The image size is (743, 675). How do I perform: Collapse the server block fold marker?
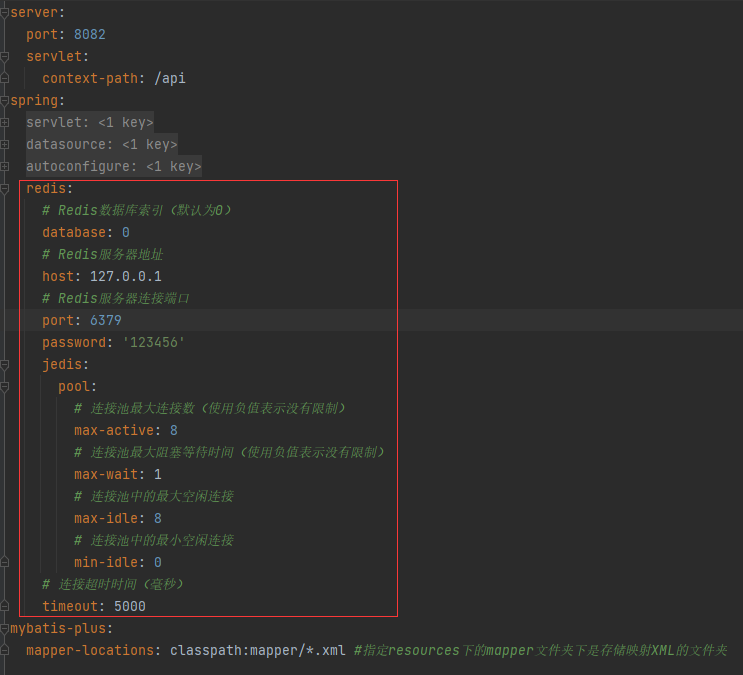pos(4,13)
